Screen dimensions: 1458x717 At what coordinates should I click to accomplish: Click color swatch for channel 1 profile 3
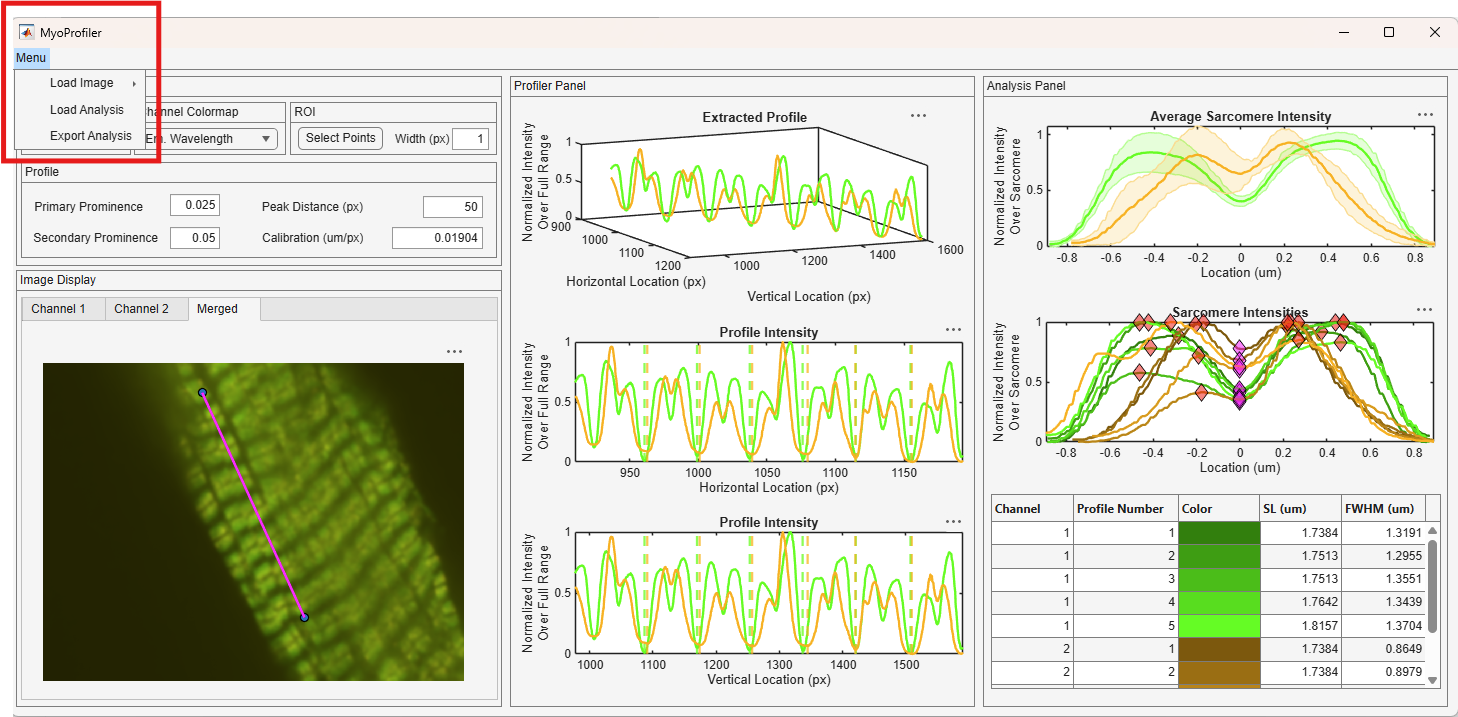1219,579
